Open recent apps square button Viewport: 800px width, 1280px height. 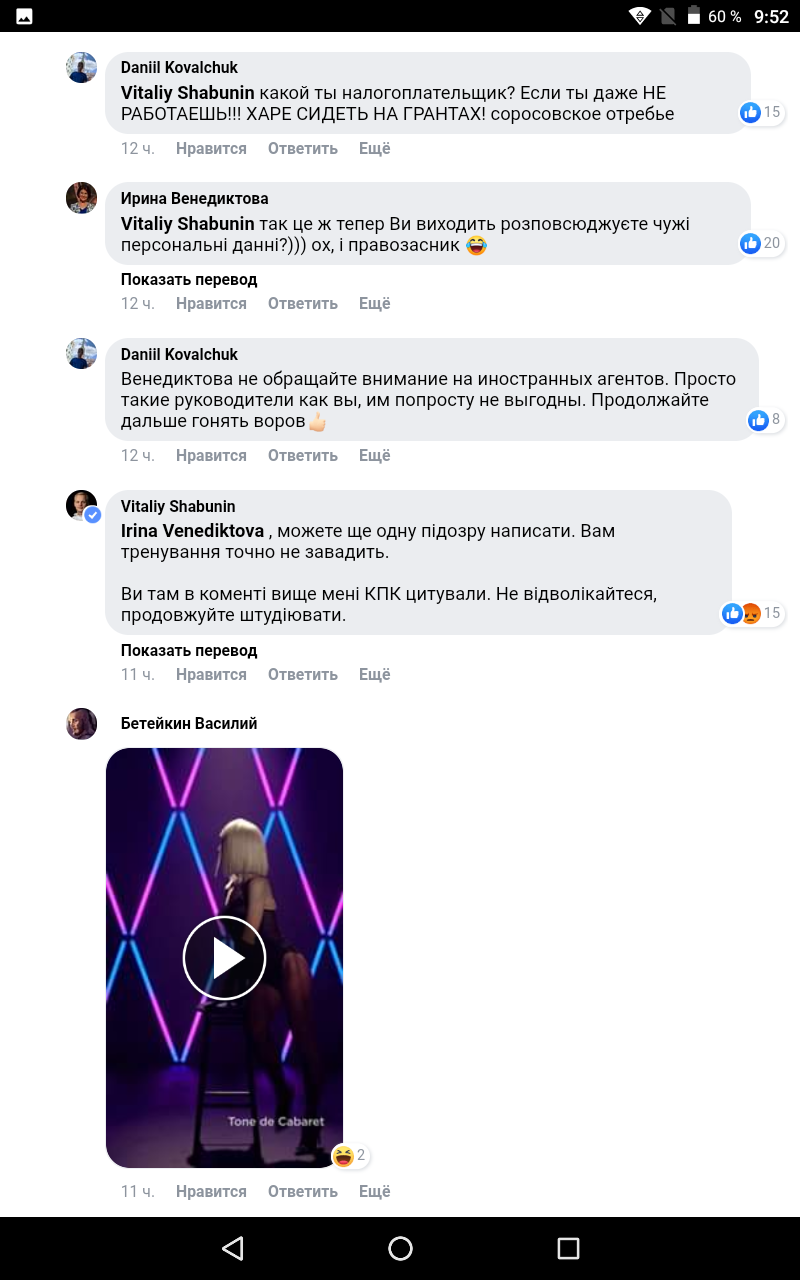tap(568, 1248)
